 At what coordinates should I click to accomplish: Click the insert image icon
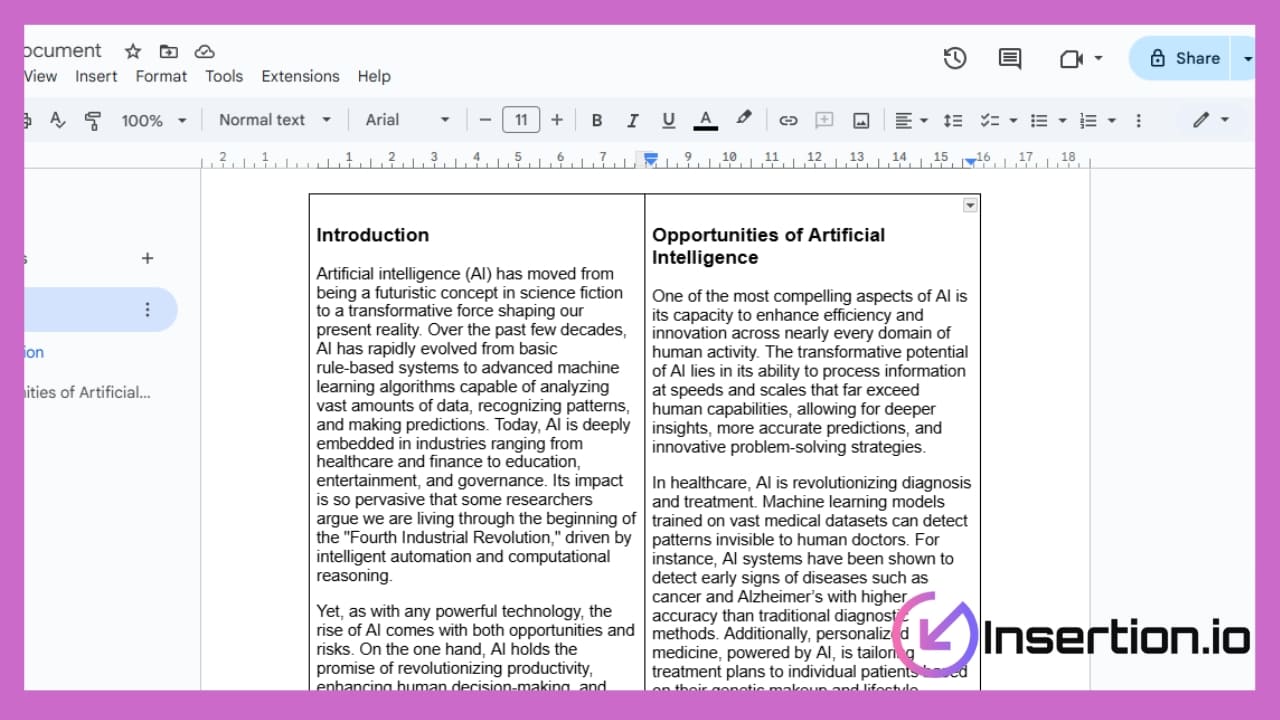click(x=861, y=120)
